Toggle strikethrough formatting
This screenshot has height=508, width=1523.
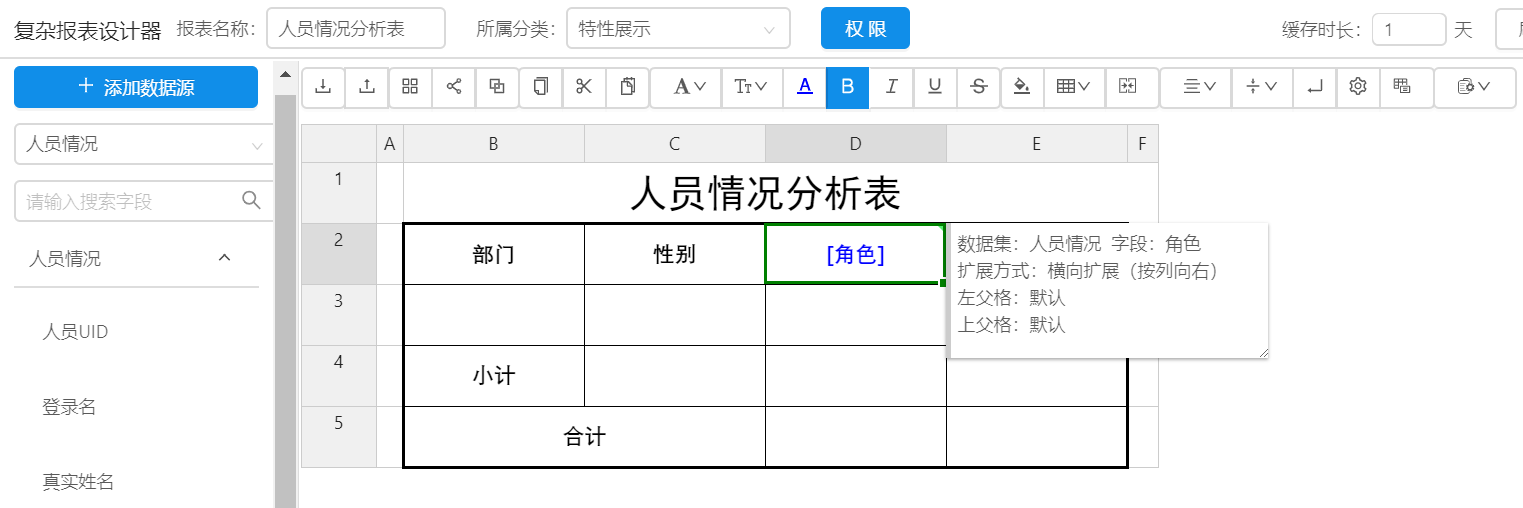pos(978,87)
